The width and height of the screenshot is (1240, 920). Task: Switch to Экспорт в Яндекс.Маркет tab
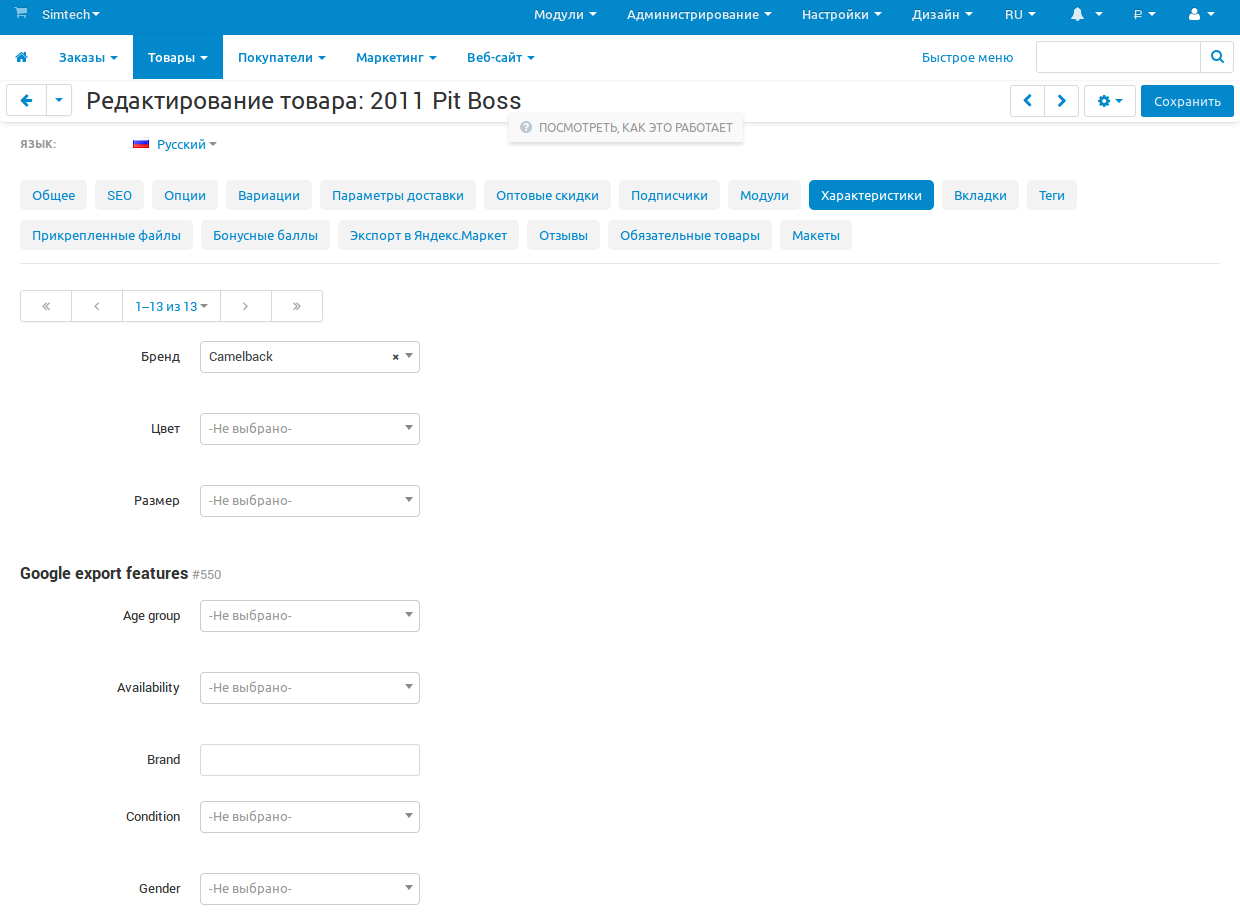tap(428, 236)
